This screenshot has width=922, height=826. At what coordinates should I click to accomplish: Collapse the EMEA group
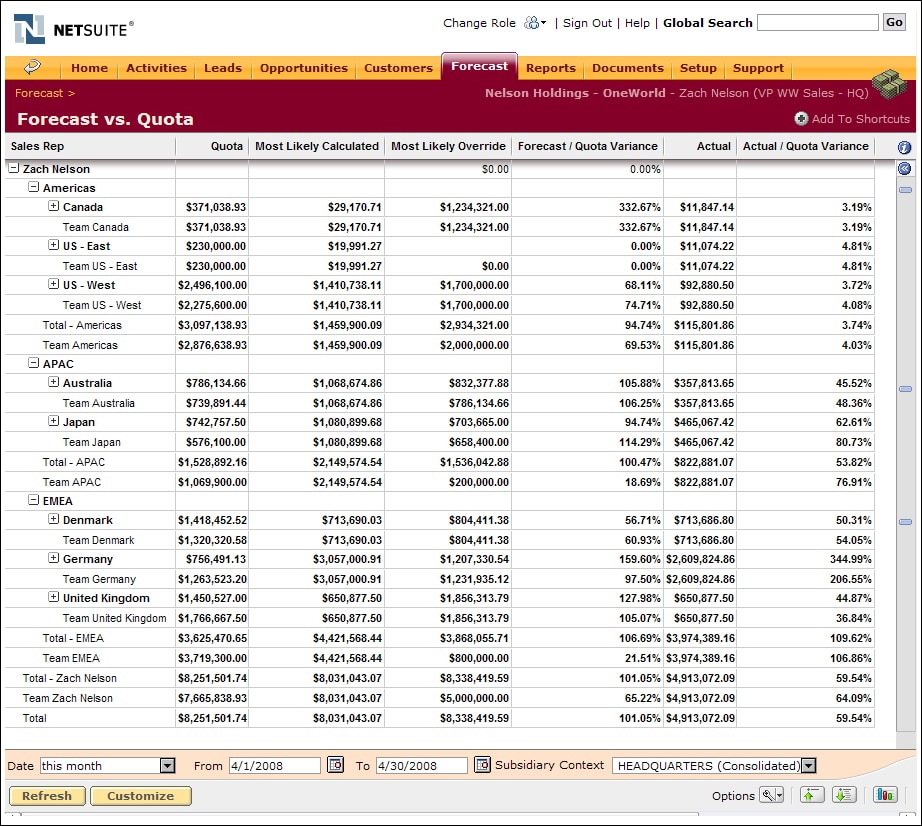click(34, 500)
